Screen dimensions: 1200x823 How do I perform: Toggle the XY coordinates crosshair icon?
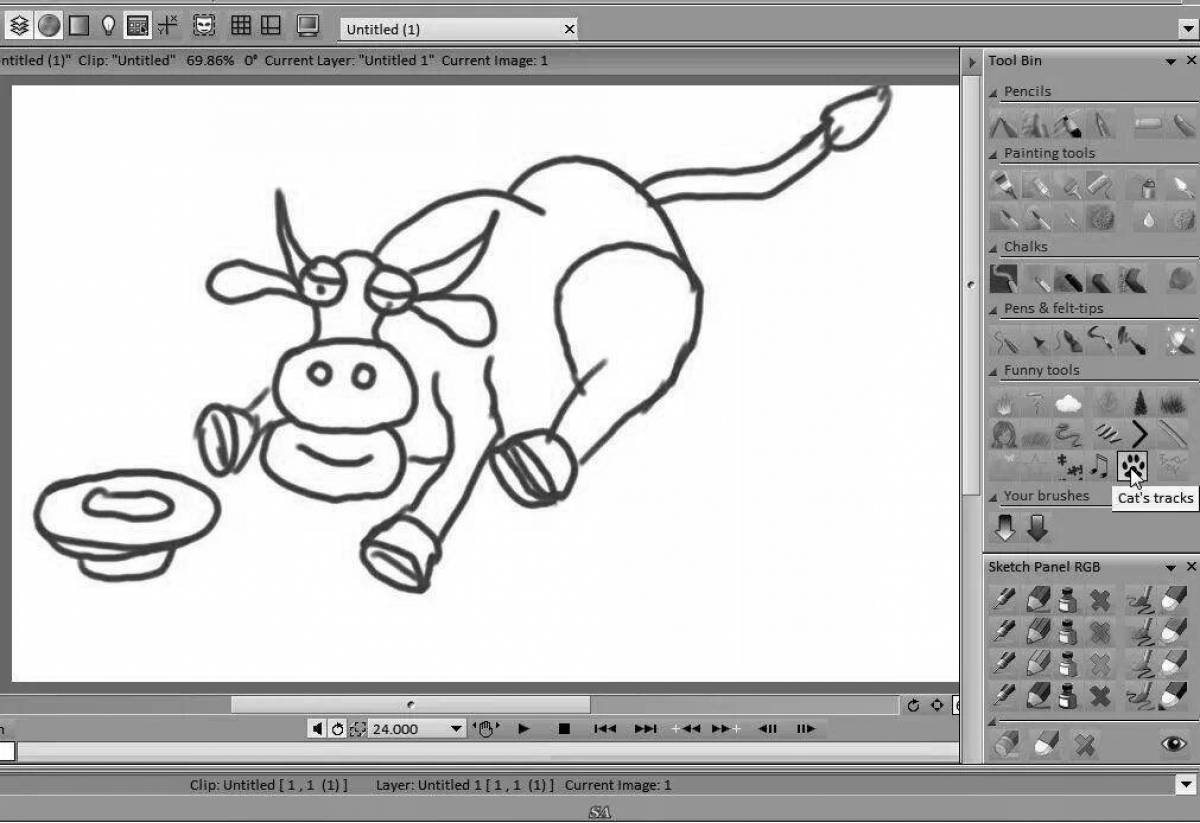[167, 25]
